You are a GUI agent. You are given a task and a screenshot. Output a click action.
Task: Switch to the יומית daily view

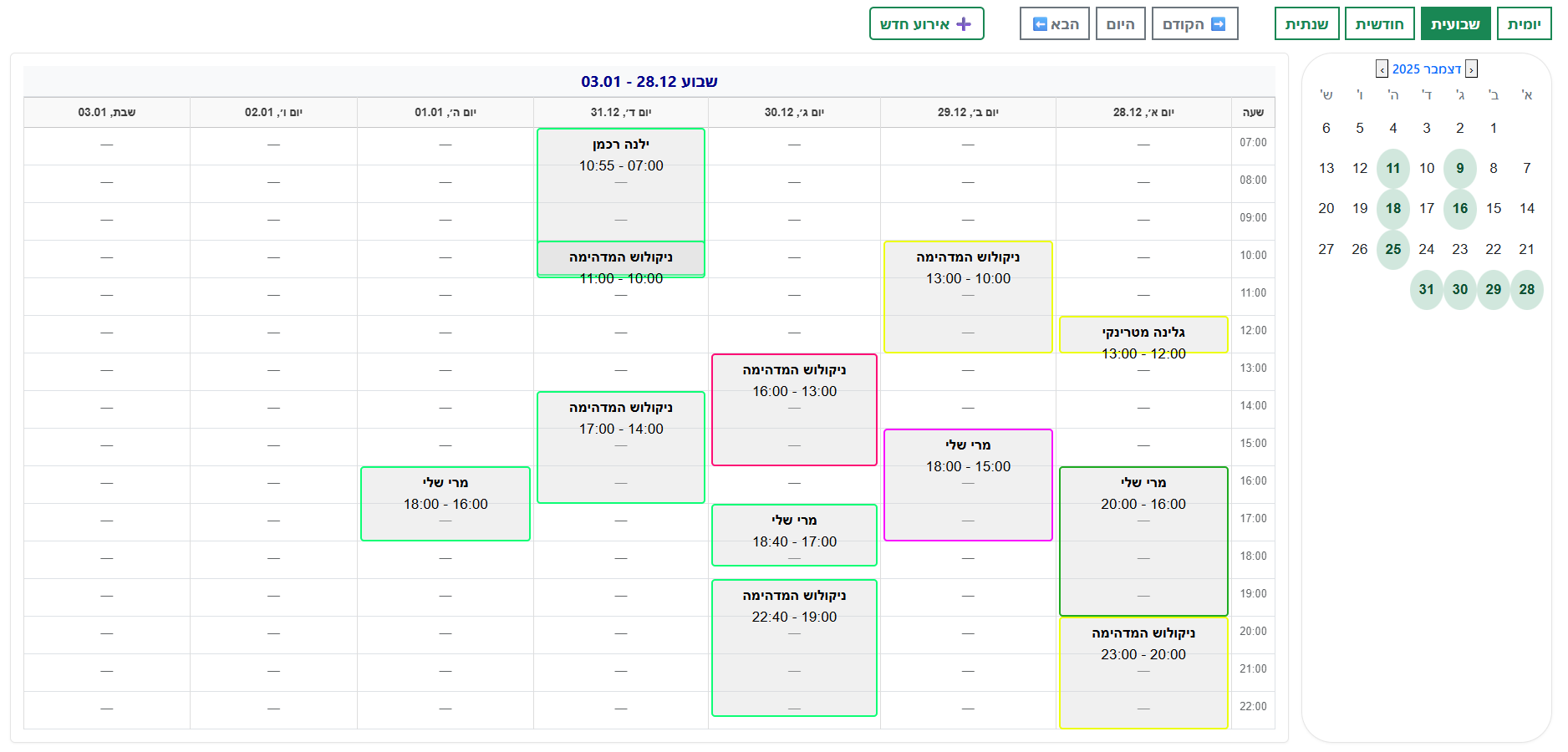(x=1524, y=24)
